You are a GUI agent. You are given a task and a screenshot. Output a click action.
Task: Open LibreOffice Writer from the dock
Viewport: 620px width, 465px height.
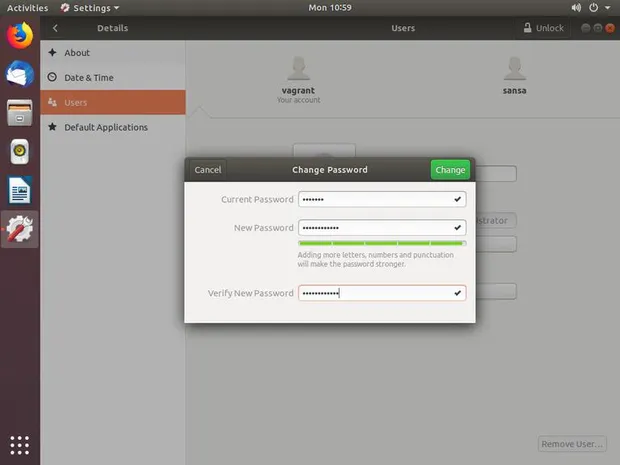[19, 190]
